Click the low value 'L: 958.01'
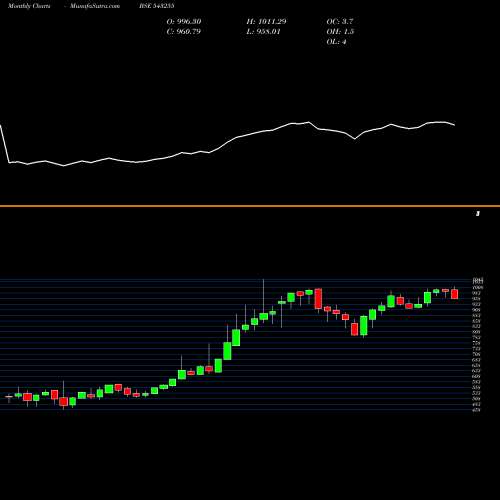 (x=263, y=32)
